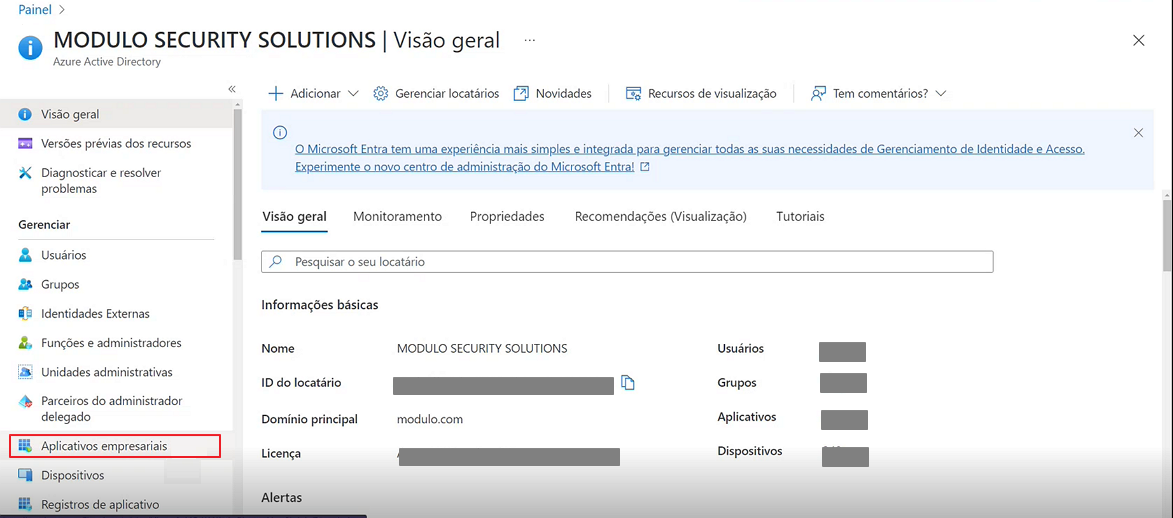The width and height of the screenshot is (1173, 518).
Task: Click the Unidades administrativas icon
Action: pyautogui.click(x=25, y=372)
